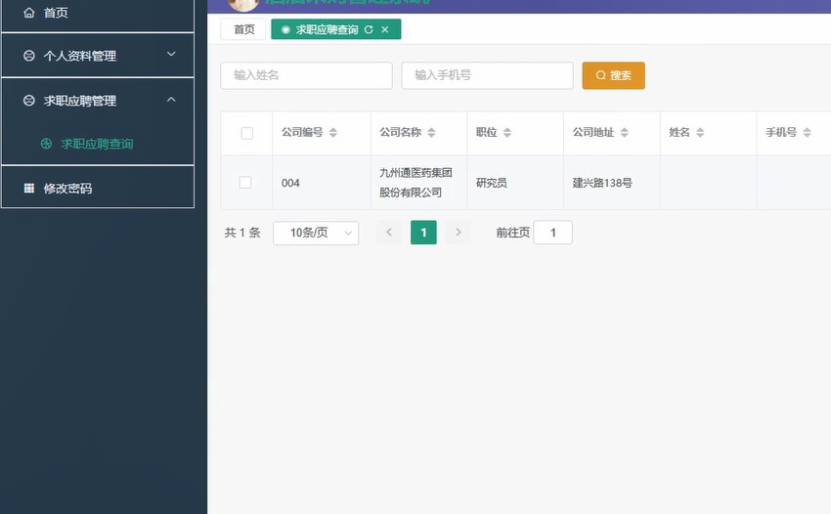The width and height of the screenshot is (831, 514).
Task: Focus the 输入姓名 input field
Action: click(306, 75)
